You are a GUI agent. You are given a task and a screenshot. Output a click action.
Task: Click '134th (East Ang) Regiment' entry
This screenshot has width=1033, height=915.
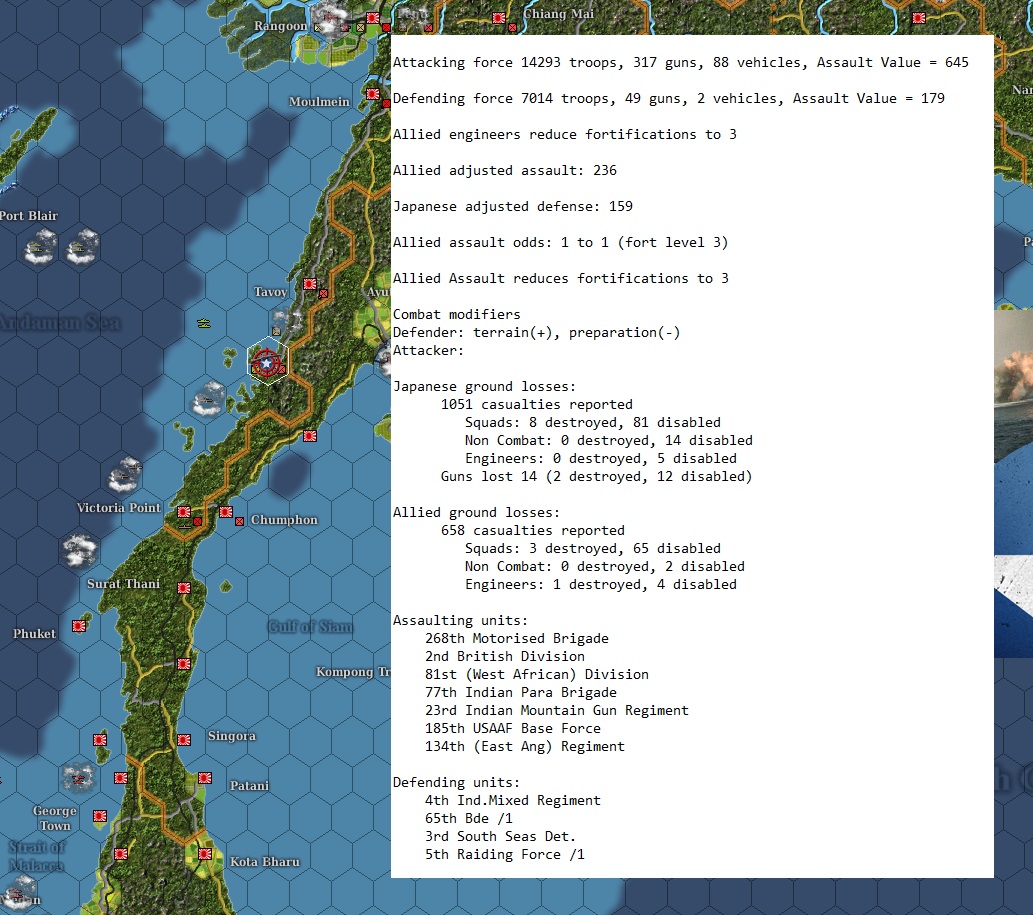click(x=524, y=746)
